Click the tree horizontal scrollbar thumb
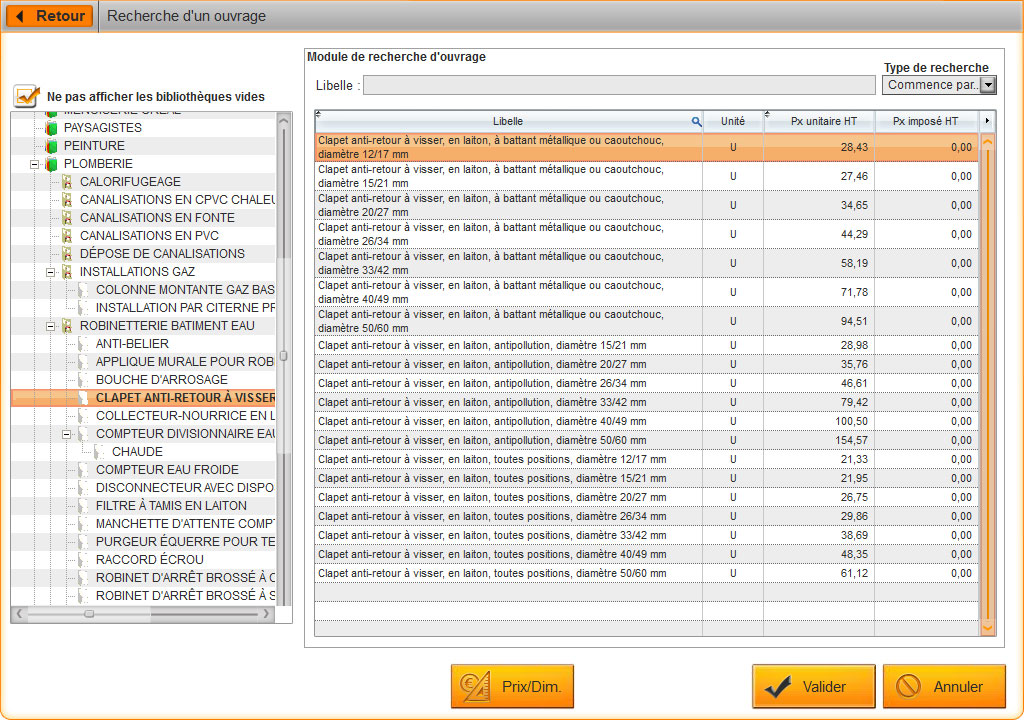The width and height of the screenshot is (1024, 720). [89, 614]
